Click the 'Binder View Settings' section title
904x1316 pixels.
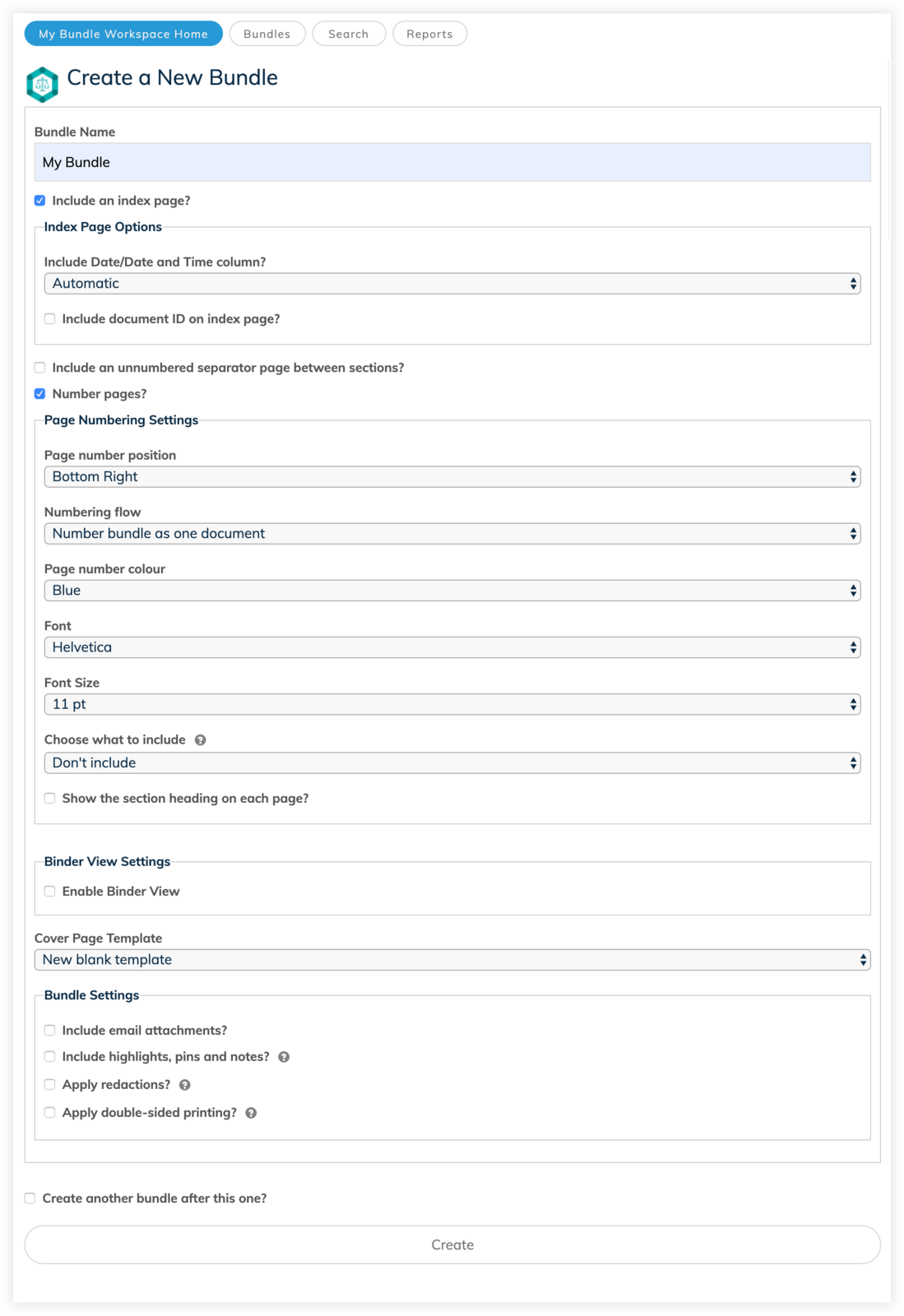[107, 862]
